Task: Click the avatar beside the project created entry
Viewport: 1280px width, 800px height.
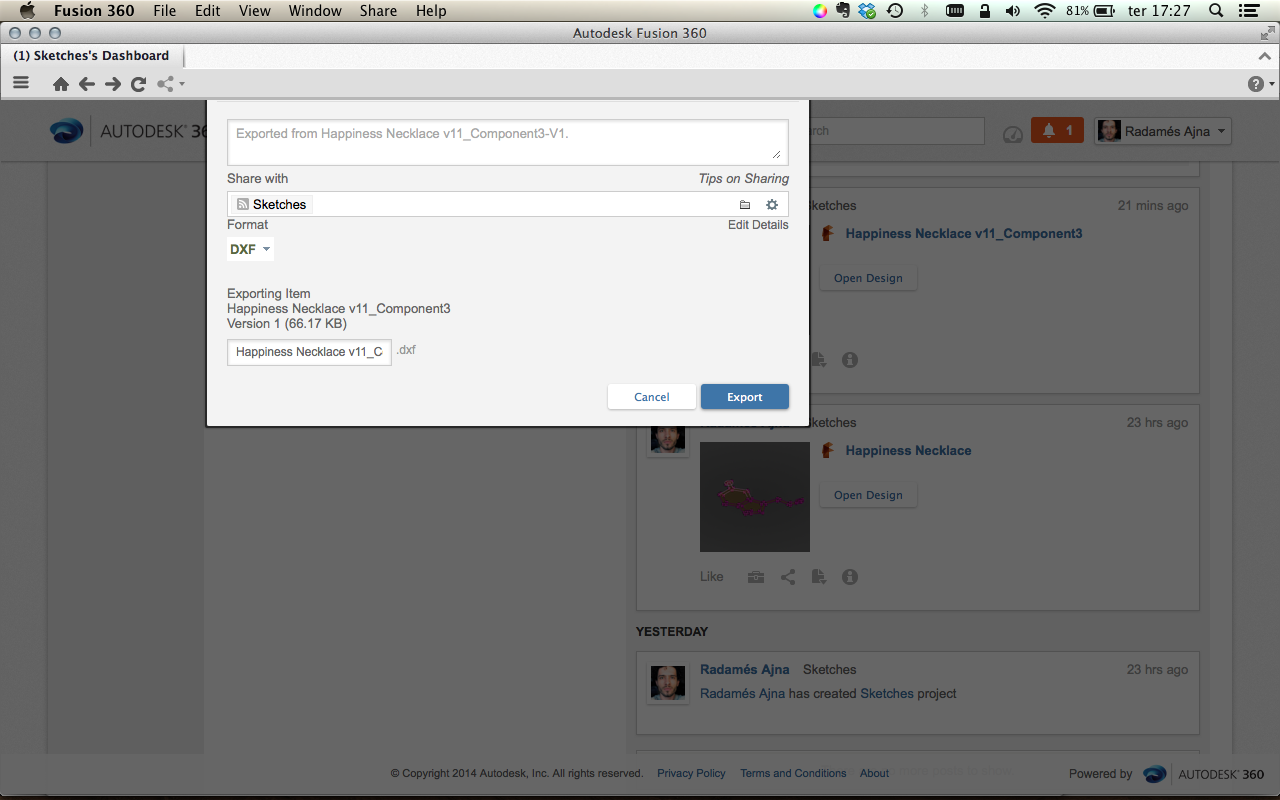Action: click(669, 684)
